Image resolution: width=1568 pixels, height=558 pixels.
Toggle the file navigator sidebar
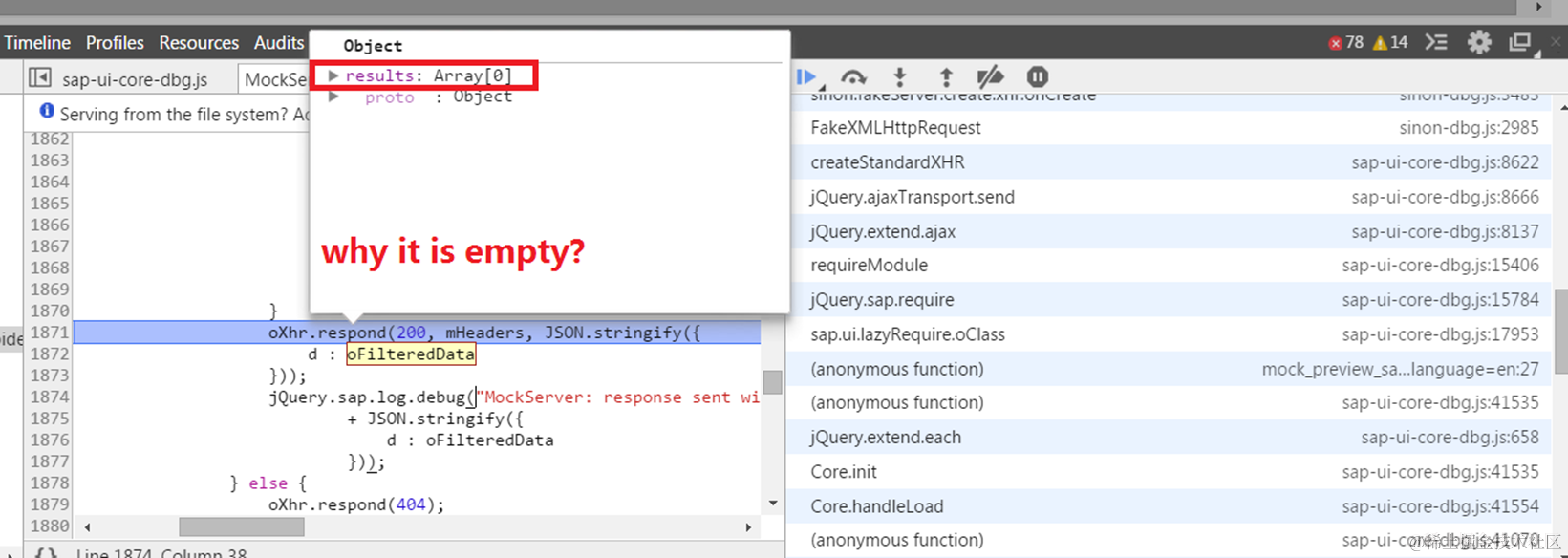coord(39,77)
